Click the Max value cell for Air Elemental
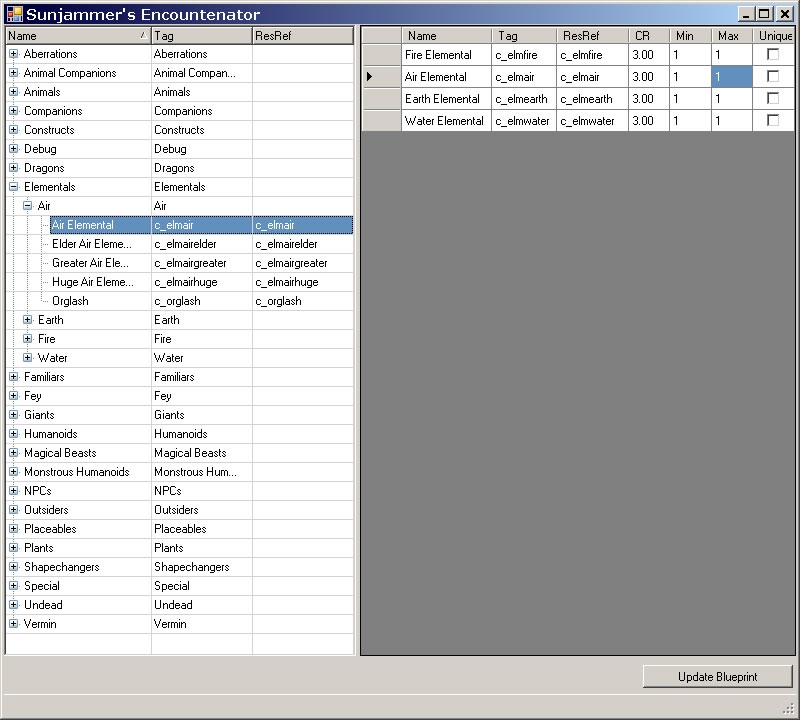The height and width of the screenshot is (720, 800). [731, 77]
